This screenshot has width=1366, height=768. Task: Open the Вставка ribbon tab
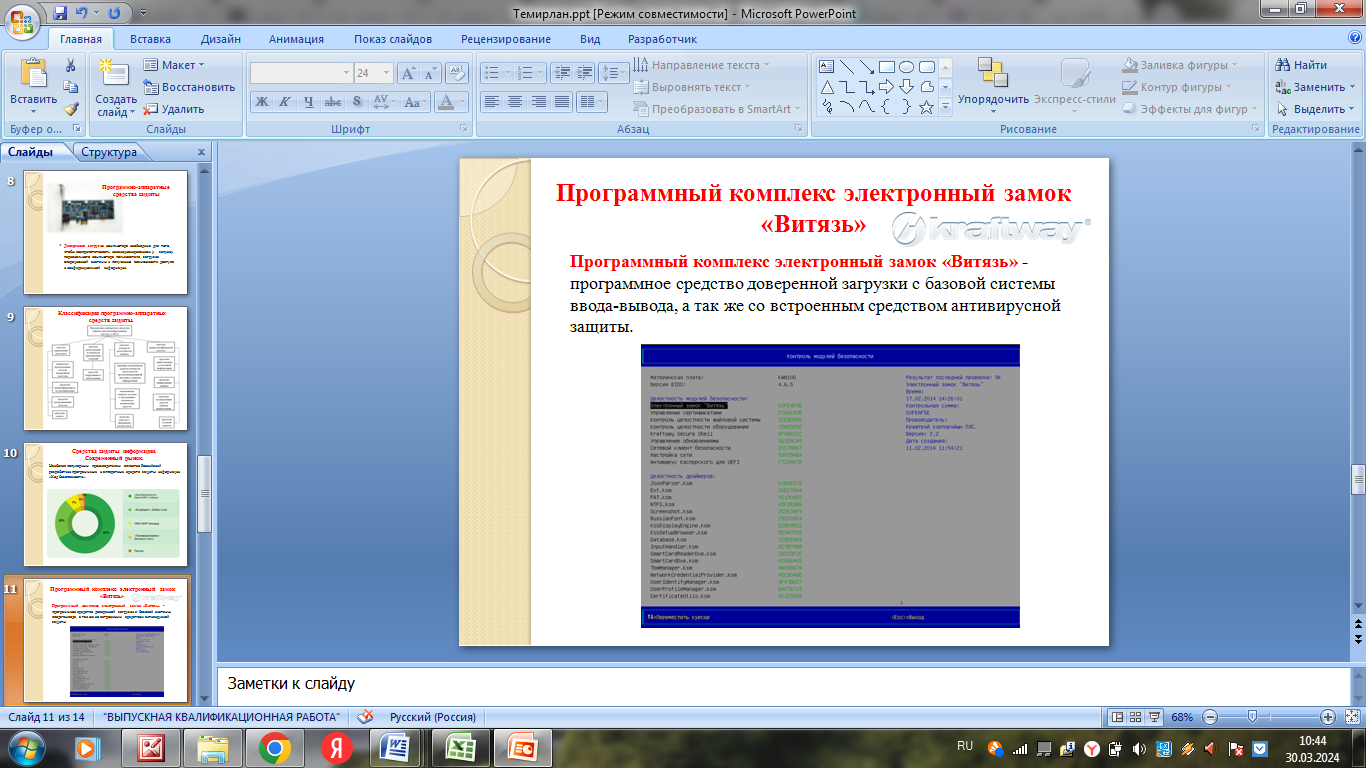tap(150, 39)
